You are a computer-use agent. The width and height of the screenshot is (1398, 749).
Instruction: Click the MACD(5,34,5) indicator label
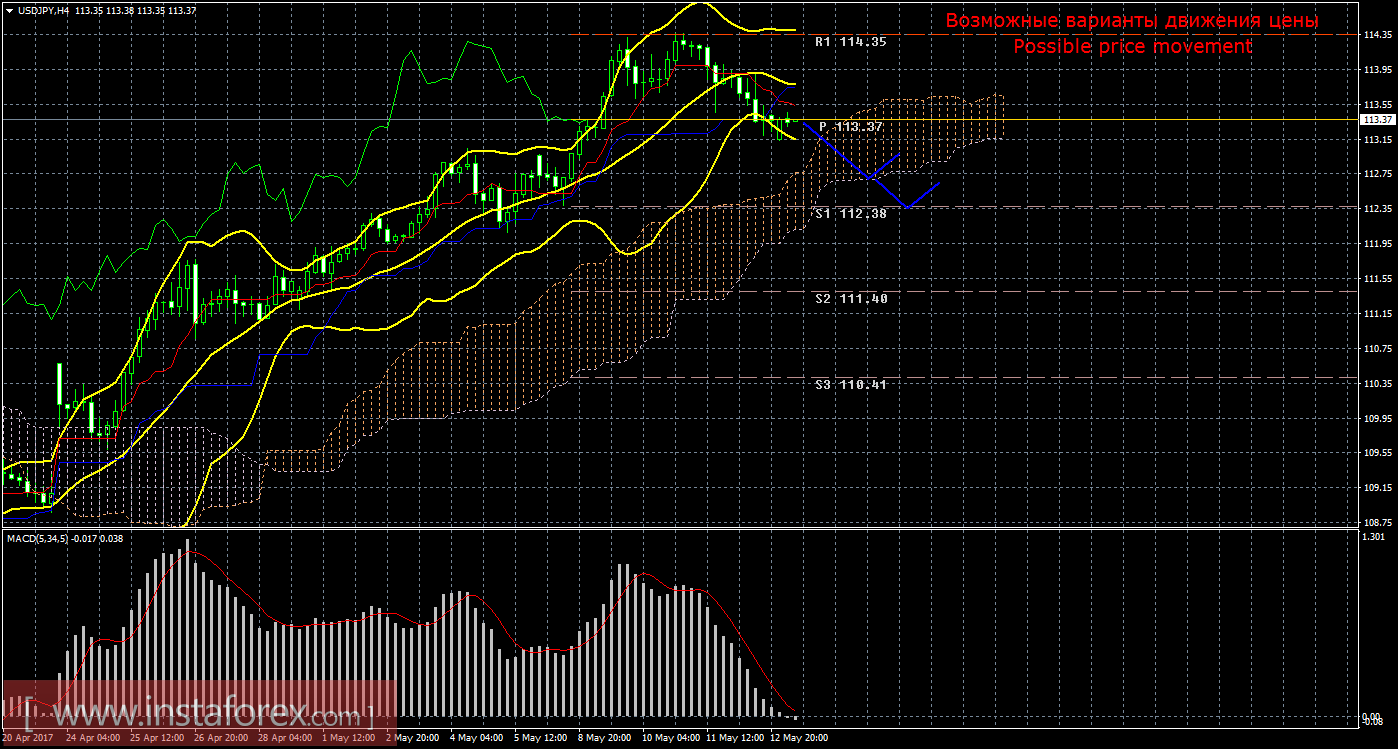65,539
